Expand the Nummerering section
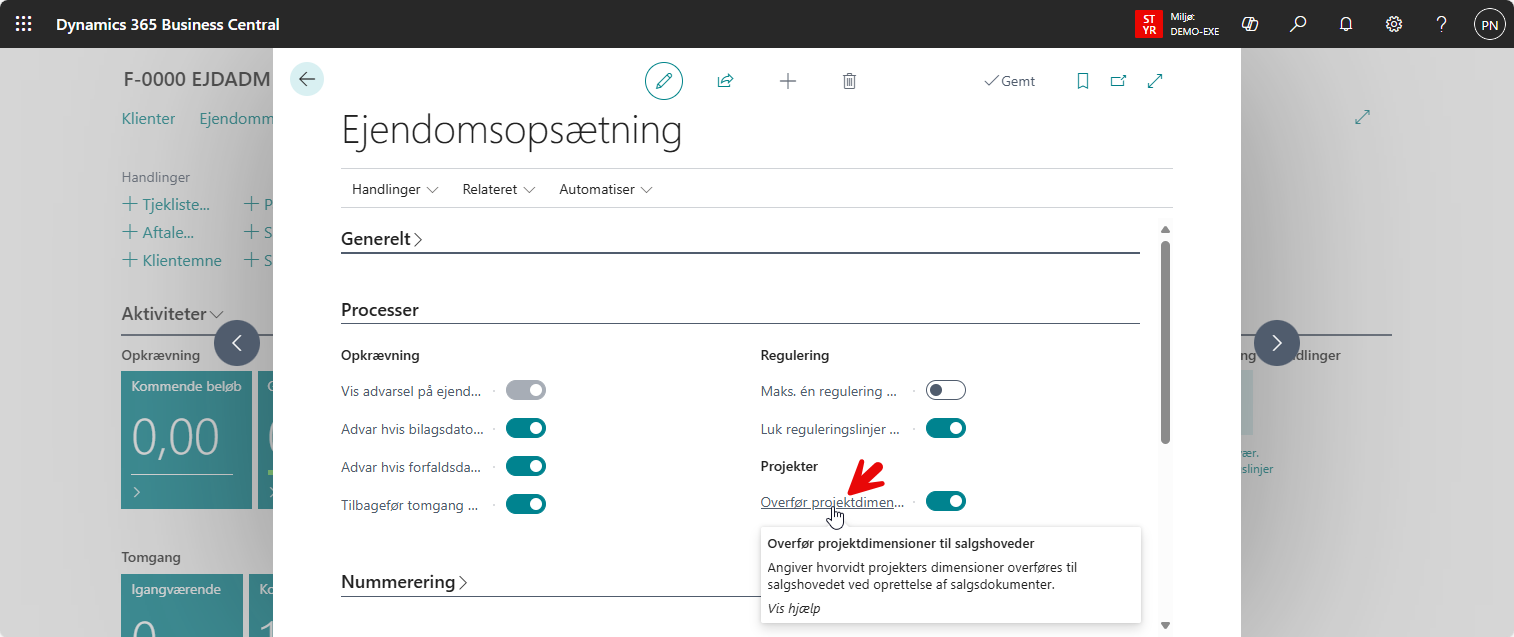The image size is (1514, 637). (404, 582)
